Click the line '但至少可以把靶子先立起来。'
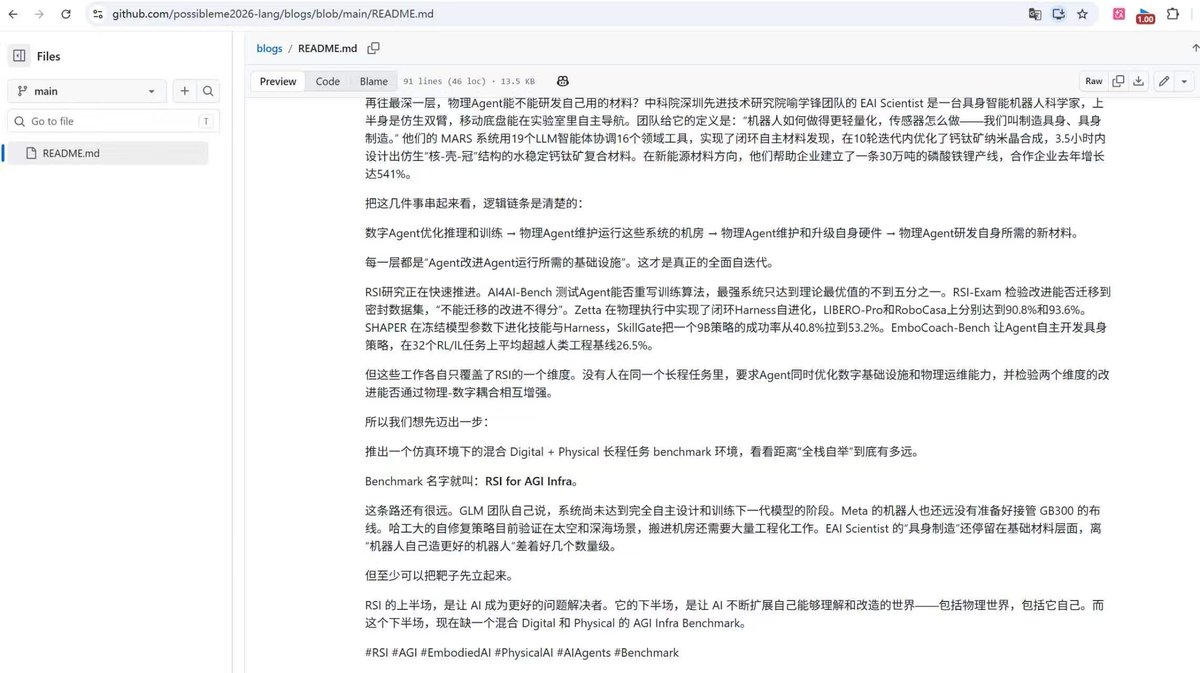The image size is (1200, 673). point(439,576)
